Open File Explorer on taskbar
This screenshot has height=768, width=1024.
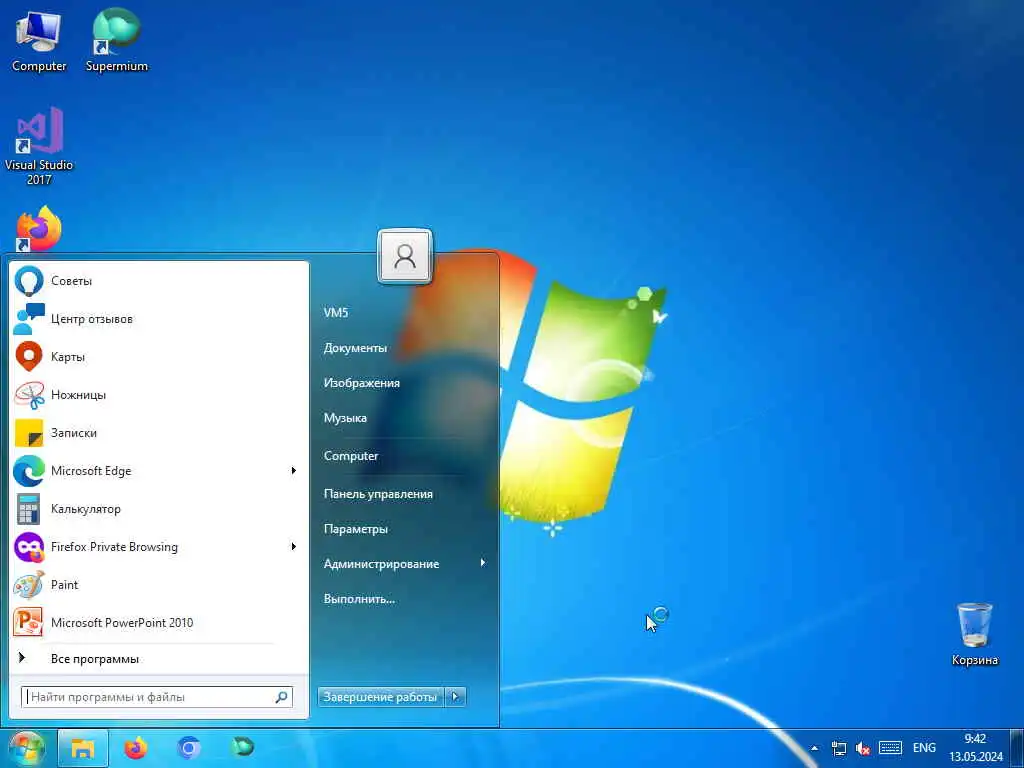[x=83, y=748]
